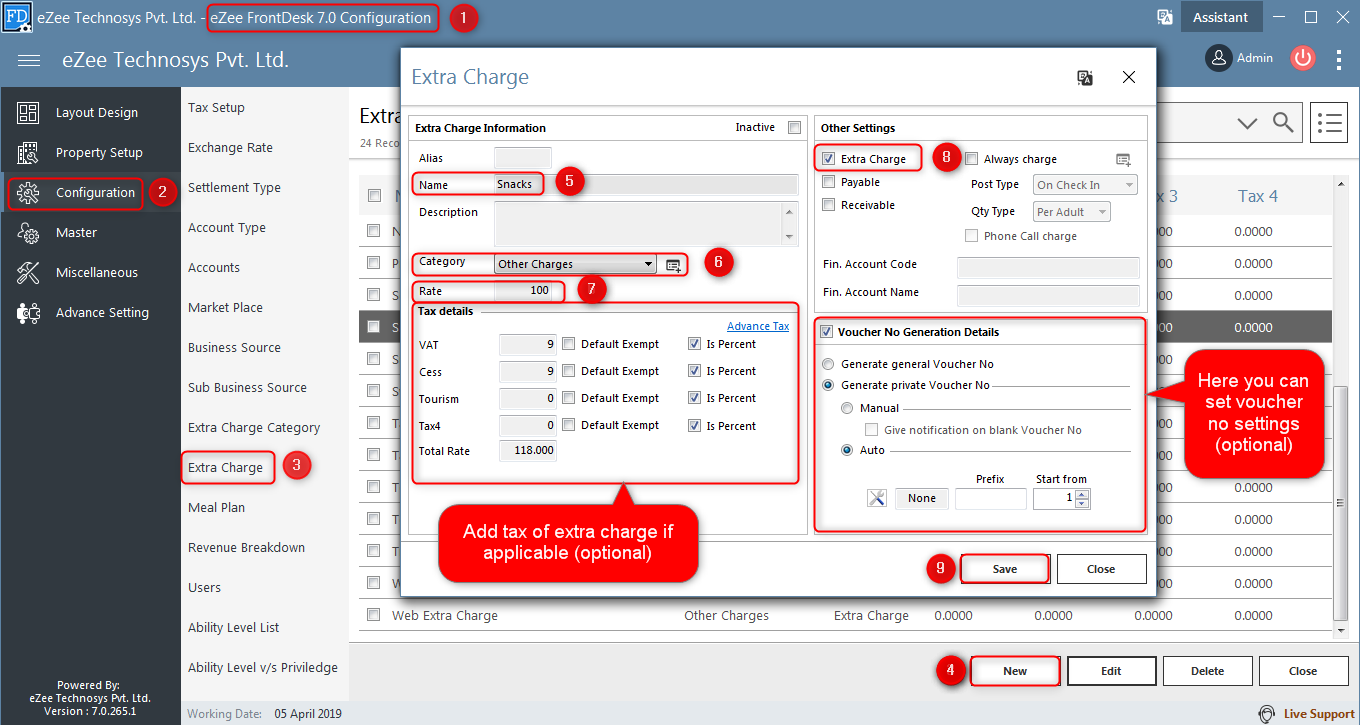Select the Manual voucher radio button
1360x725 pixels.
(847, 408)
